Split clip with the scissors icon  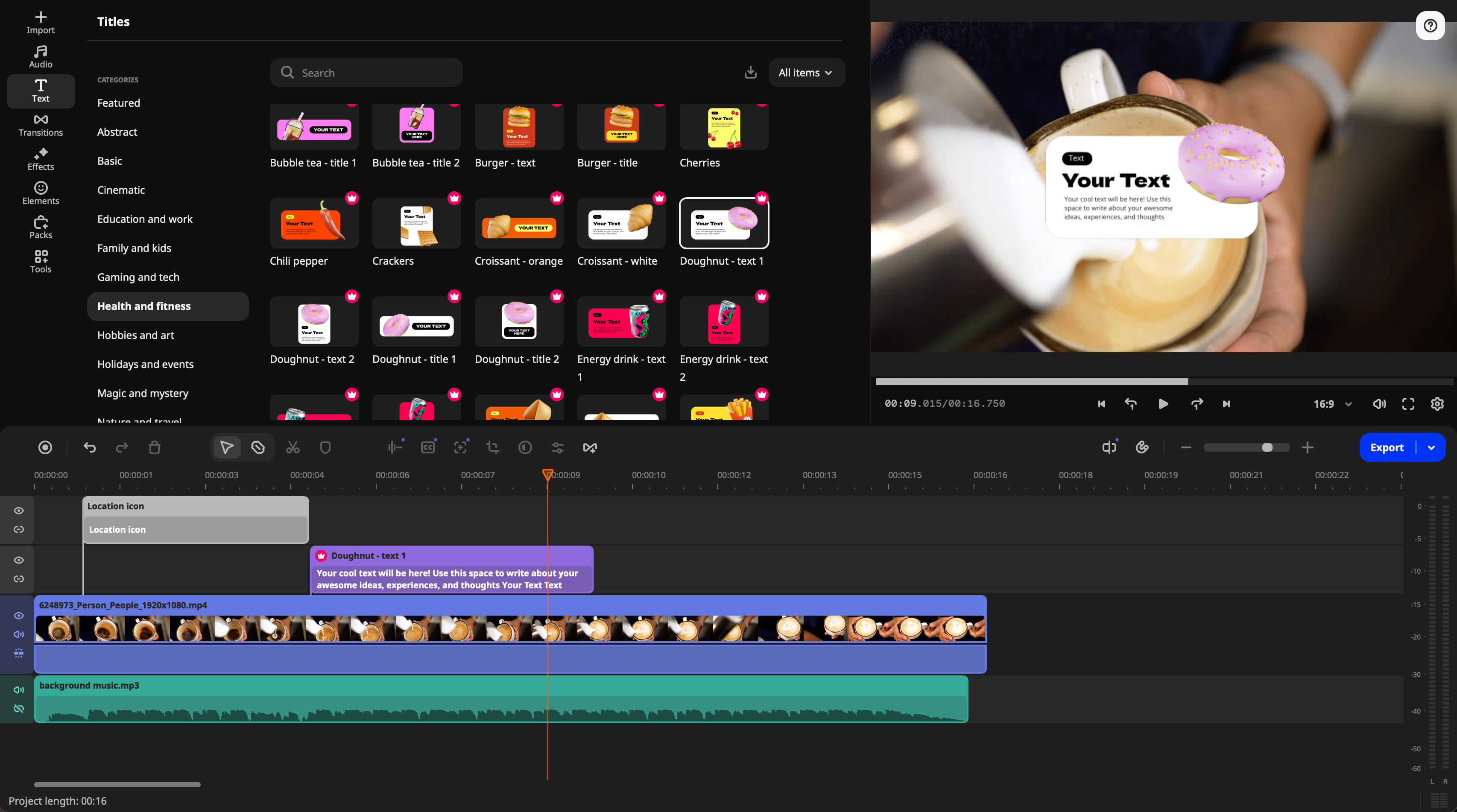293,447
